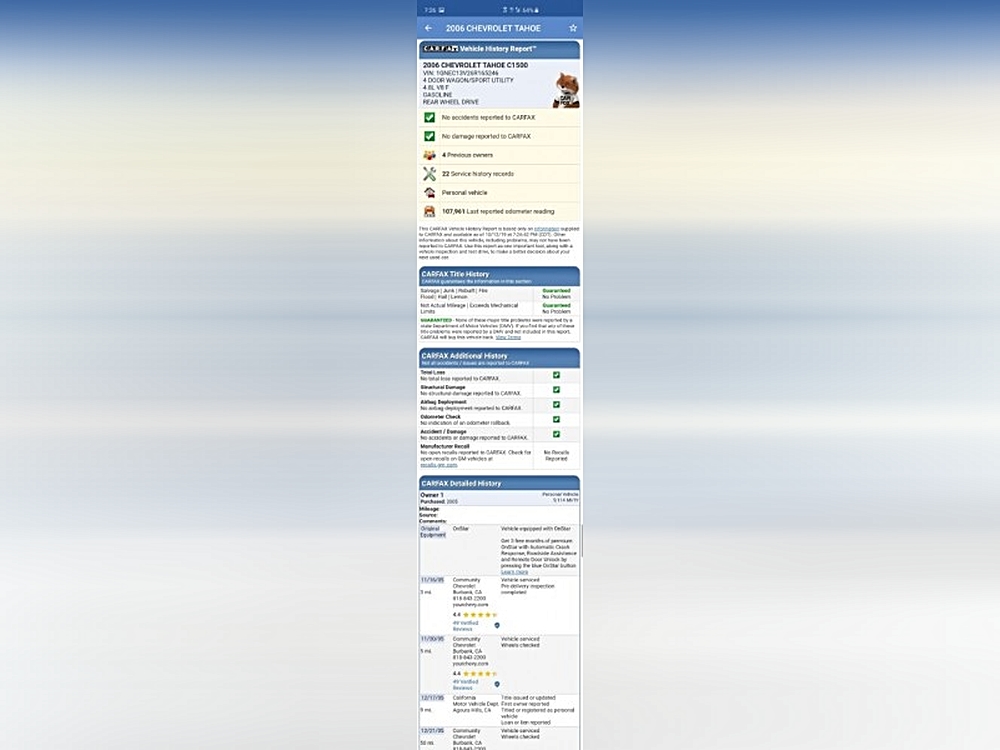Open the View Terms link
This screenshot has width=1000, height=750.
[508, 337]
